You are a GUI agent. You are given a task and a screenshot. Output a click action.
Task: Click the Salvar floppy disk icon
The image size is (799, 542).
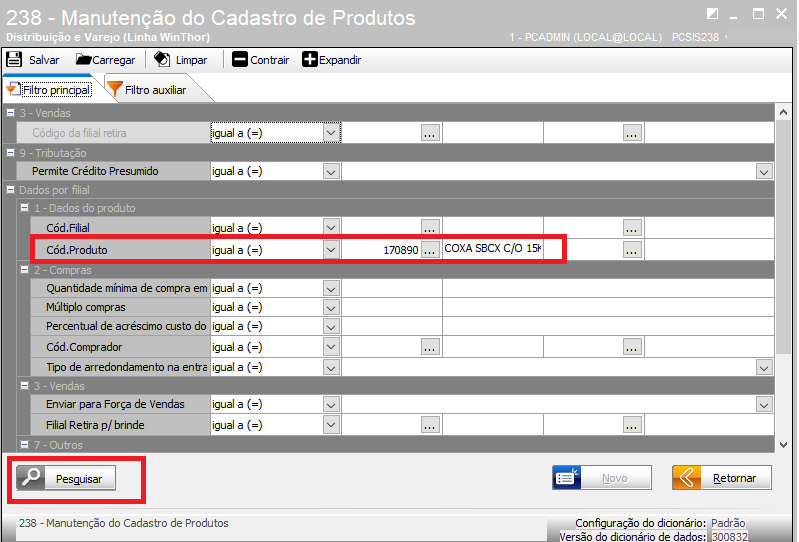click(x=14, y=60)
